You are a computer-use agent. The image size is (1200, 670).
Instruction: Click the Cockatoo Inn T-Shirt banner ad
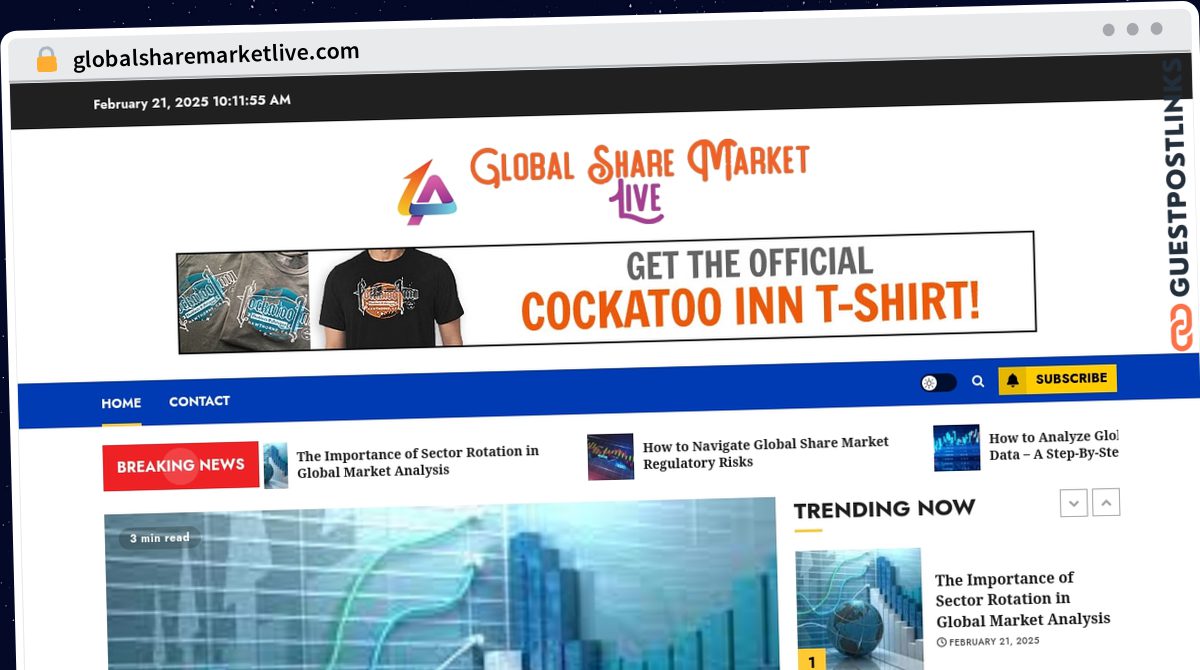pos(607,292)
